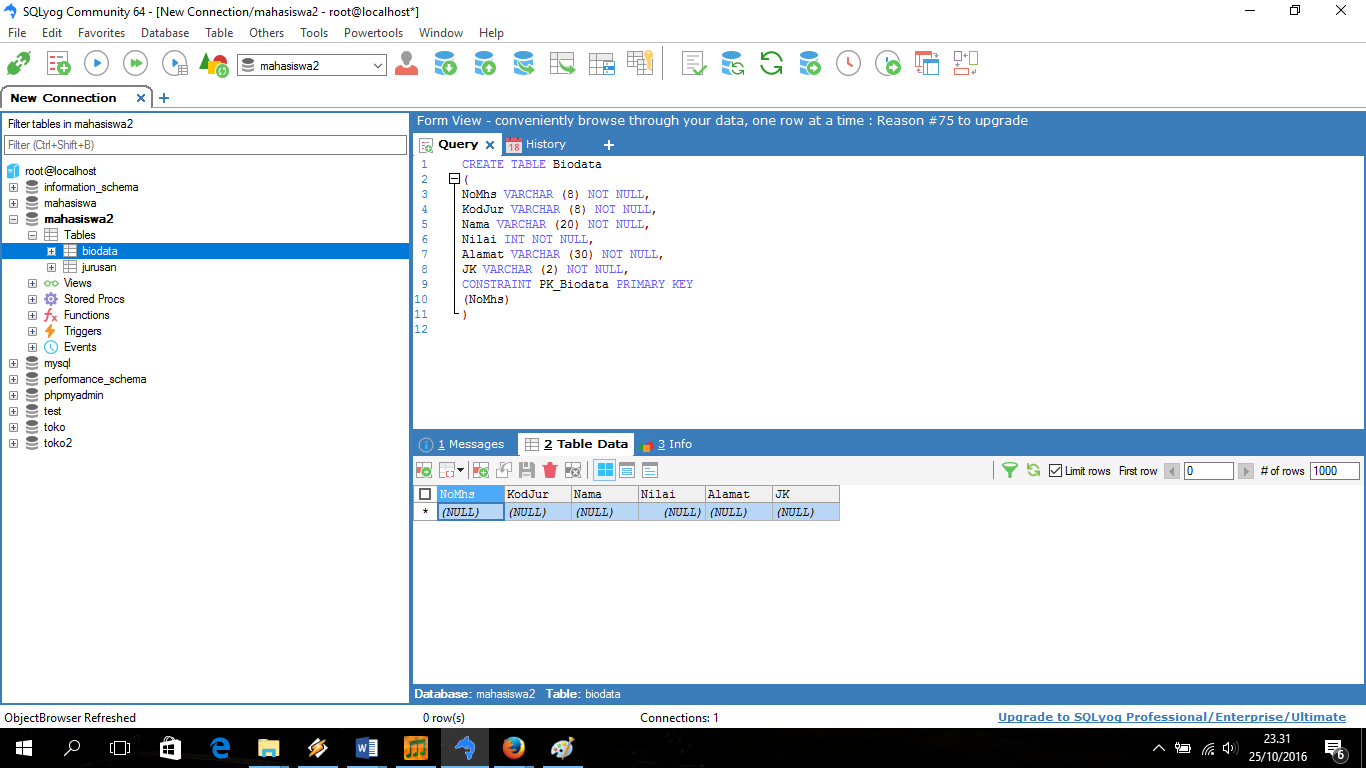The width and height of the screenshot is (1366, 768).
Task: Collapse the mahasiswa2 database node
Action: tap(13, 219)
